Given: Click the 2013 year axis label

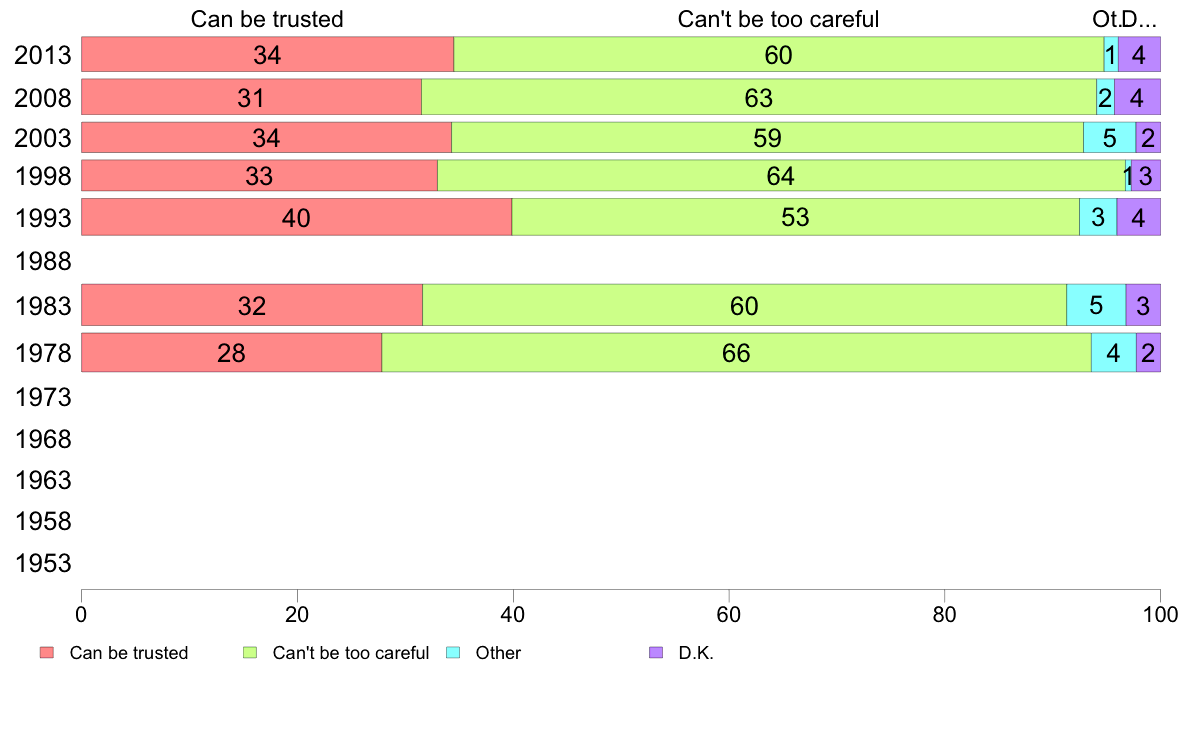Looking at the screenshot, I should [x=43, y=55].
